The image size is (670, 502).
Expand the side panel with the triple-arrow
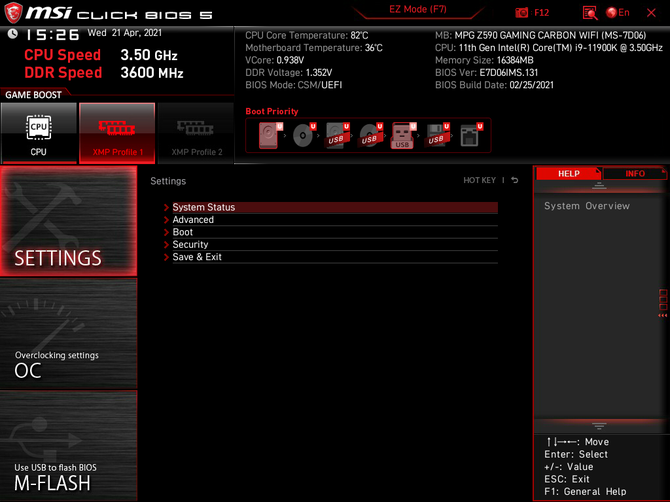tap(663, 315)
